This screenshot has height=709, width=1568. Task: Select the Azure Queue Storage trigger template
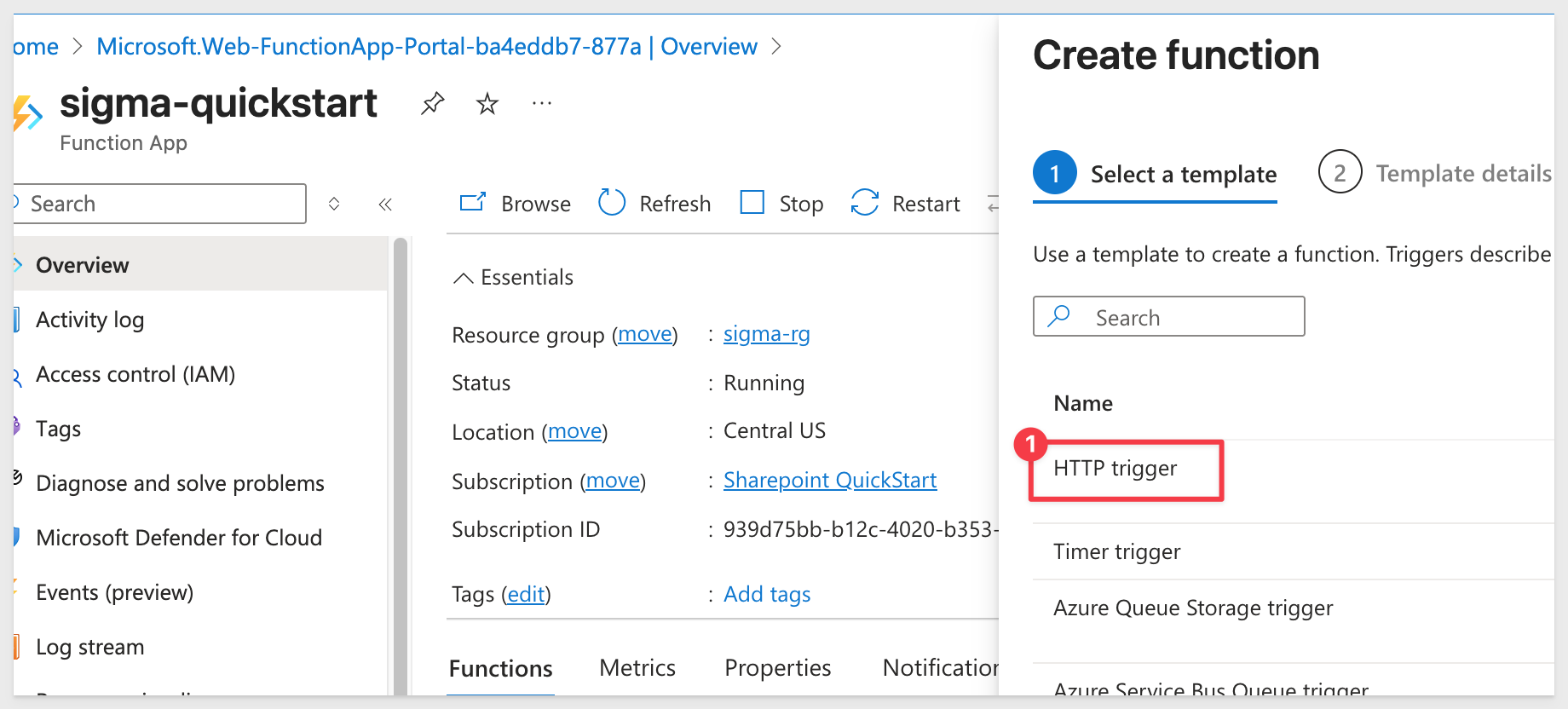(1193, 608)
